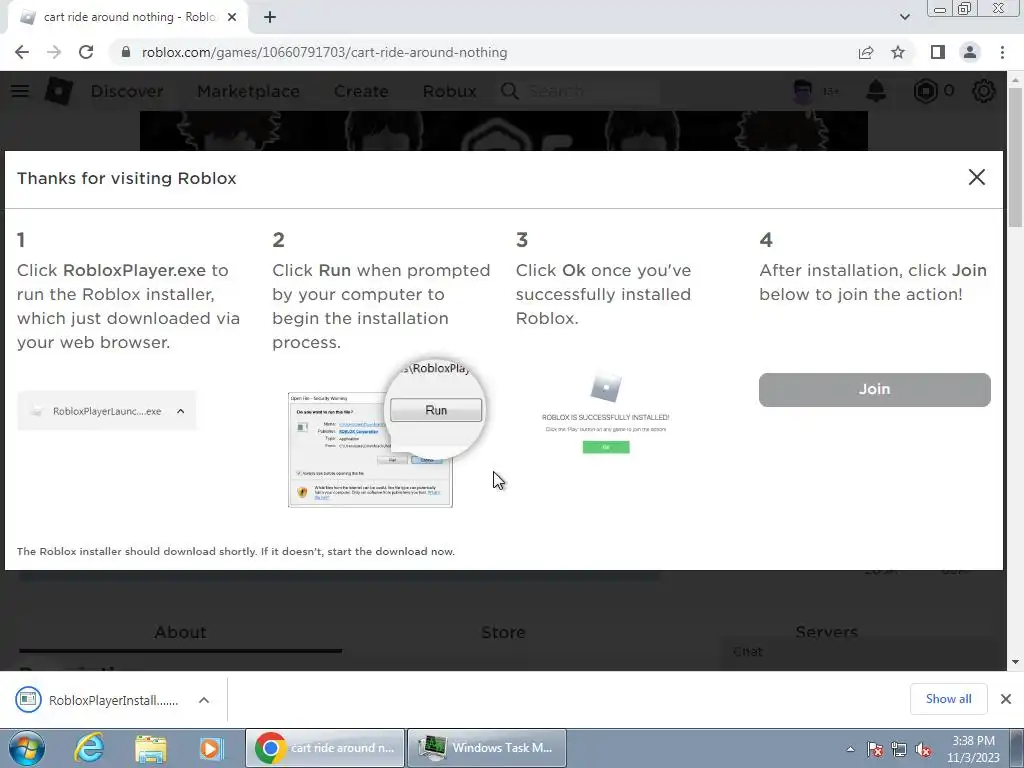The image size is (1024, 768).
Task: Share this page using the share icon
Action: click(x=866, y=52)
